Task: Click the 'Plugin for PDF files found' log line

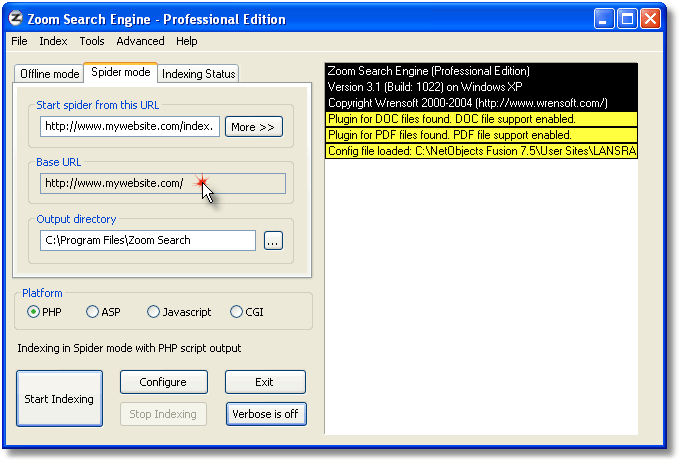Action: pyautogui.click(x=481, y=135)
